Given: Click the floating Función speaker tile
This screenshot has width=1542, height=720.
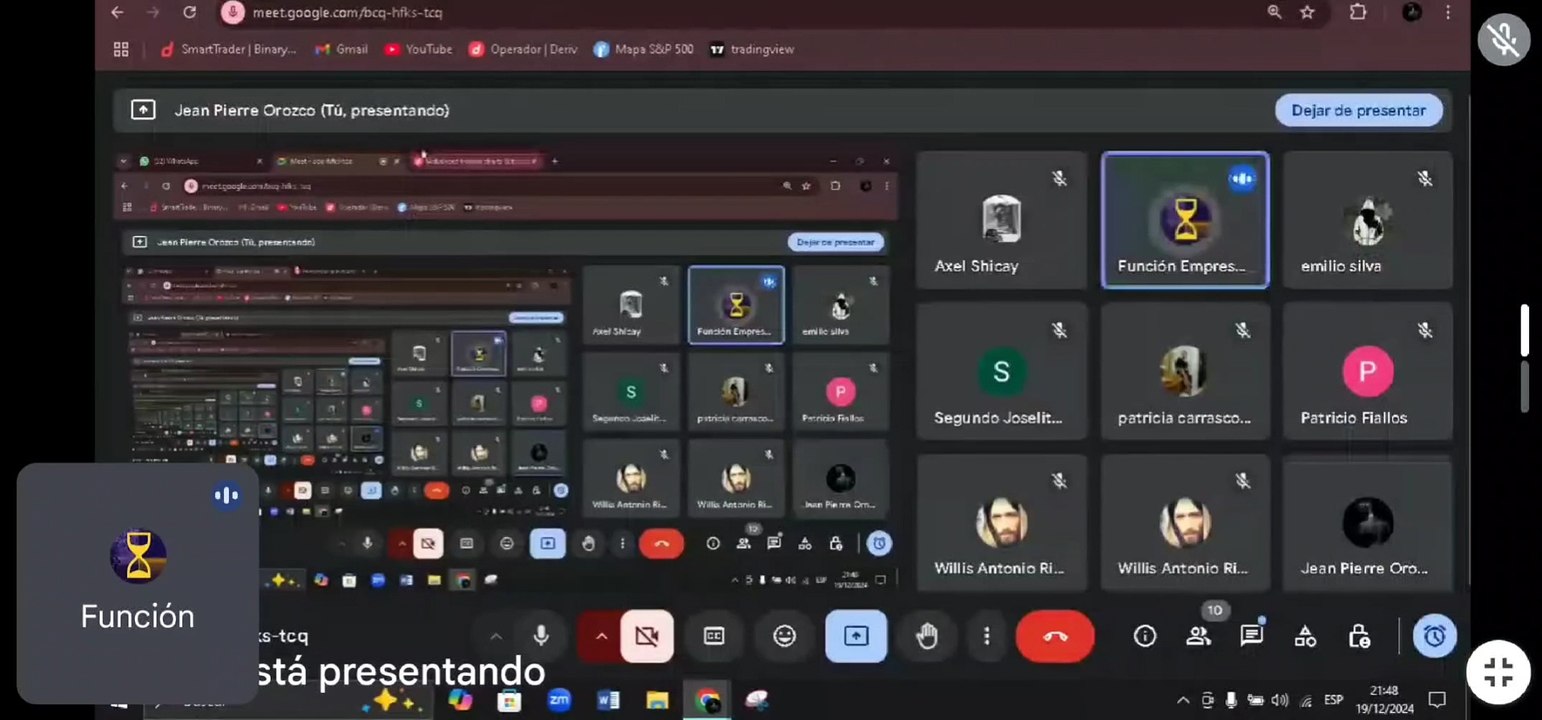Looking at the screenshot, I should (138, 583).
